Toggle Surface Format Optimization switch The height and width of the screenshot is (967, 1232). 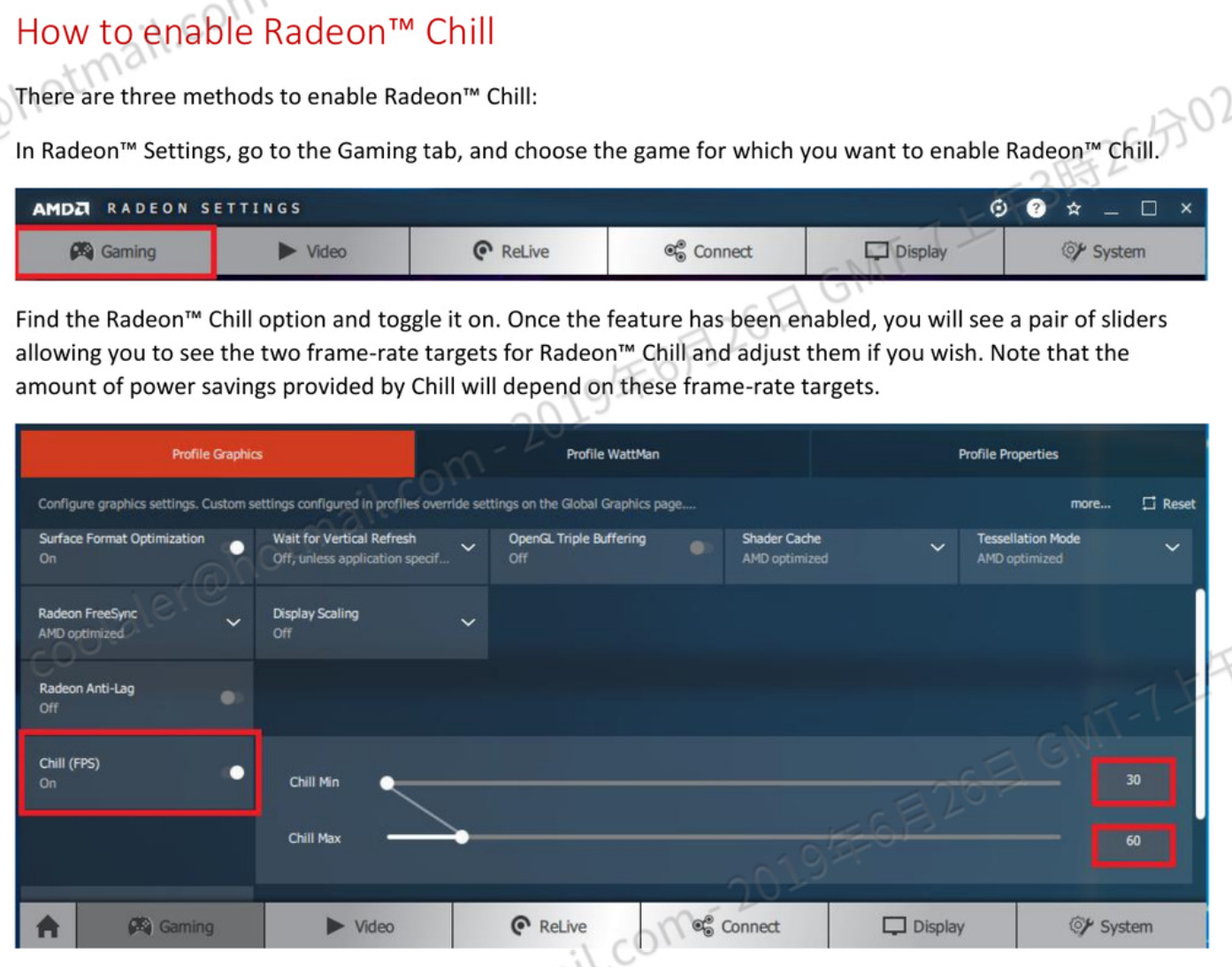[235, 548]
